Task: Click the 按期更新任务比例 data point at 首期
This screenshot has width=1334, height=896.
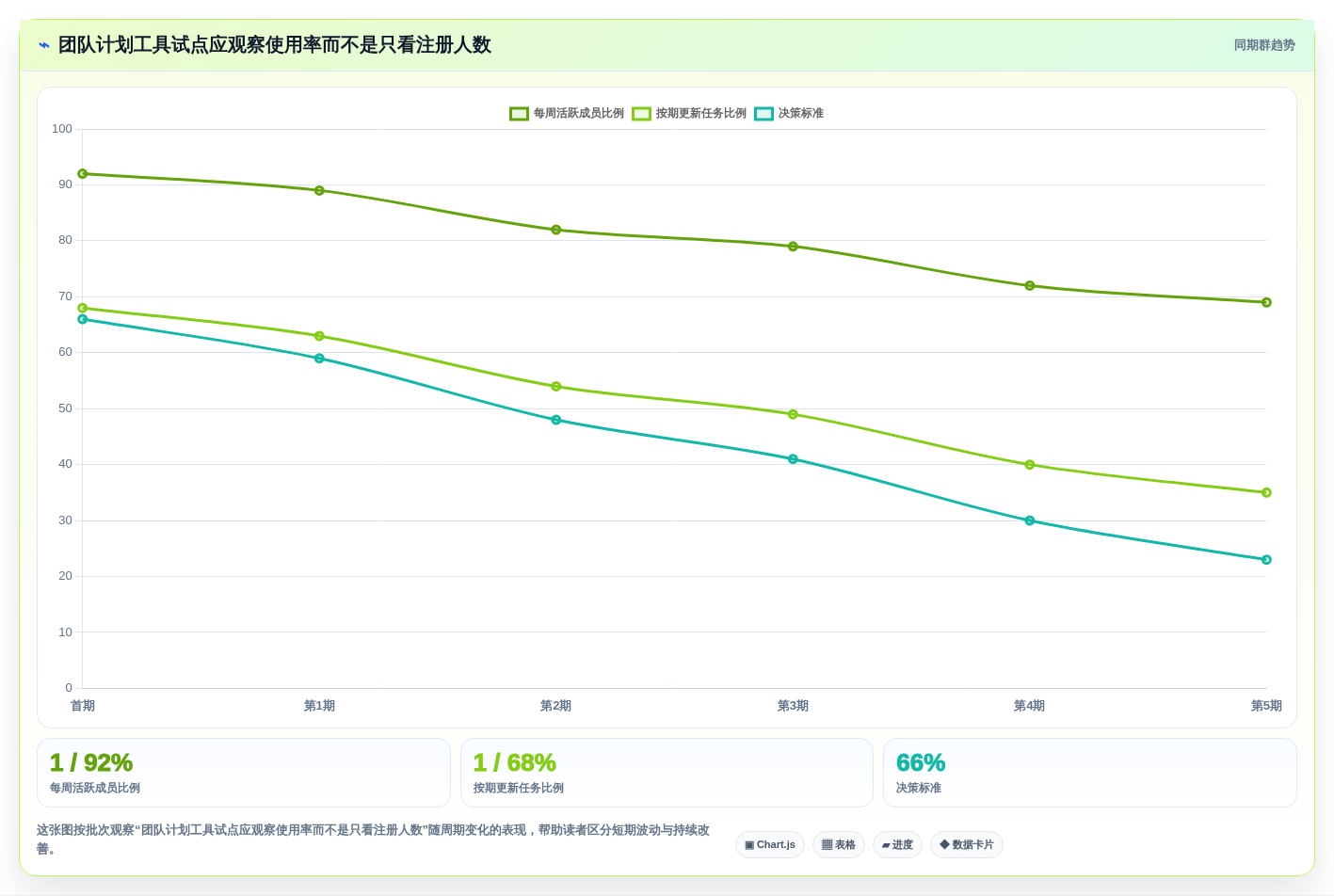Action: pyautogui.click(x=83, y=308)
